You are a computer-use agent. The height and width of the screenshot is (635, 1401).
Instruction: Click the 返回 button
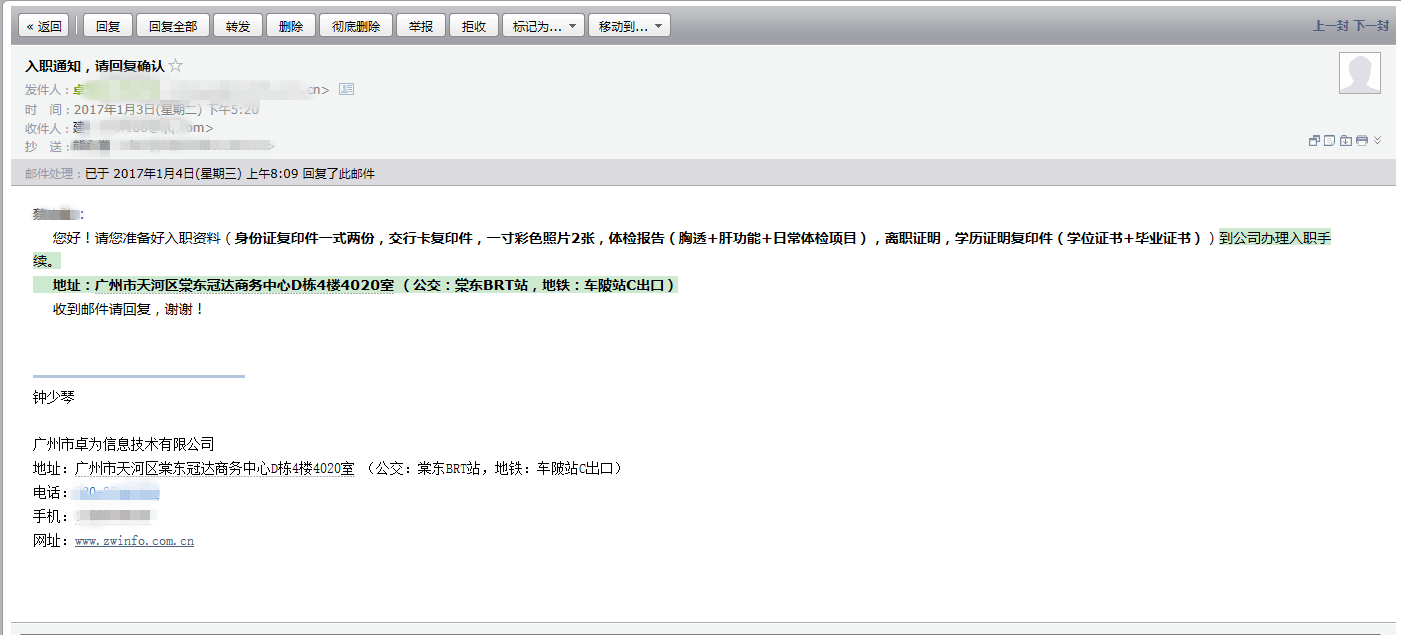(45, 26)
